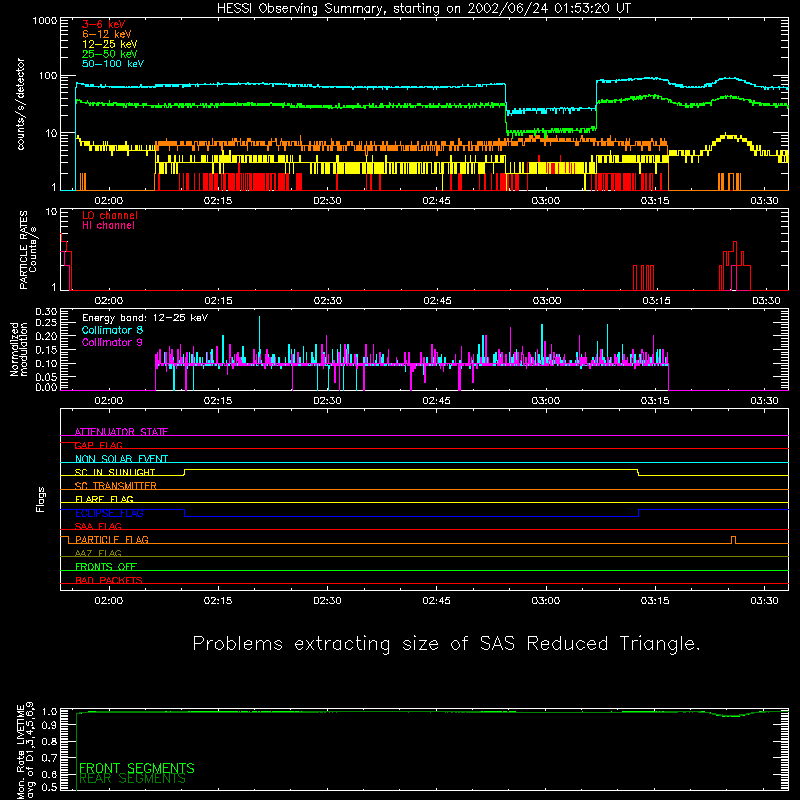This screenshot has height=800, width=800.
Task: Click the PARTICLE RATES axis label
Action: tap(28, 250)
